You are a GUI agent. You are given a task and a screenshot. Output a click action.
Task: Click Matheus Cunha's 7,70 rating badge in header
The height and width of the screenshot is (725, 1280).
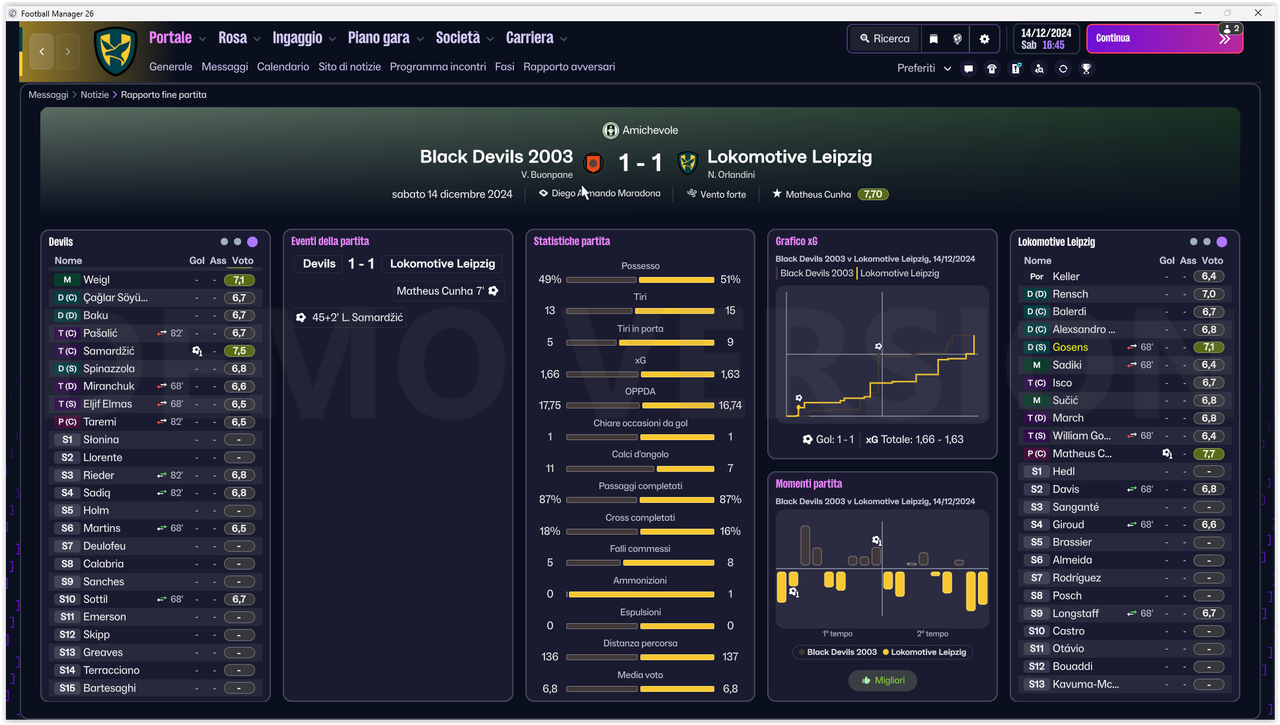873,194
